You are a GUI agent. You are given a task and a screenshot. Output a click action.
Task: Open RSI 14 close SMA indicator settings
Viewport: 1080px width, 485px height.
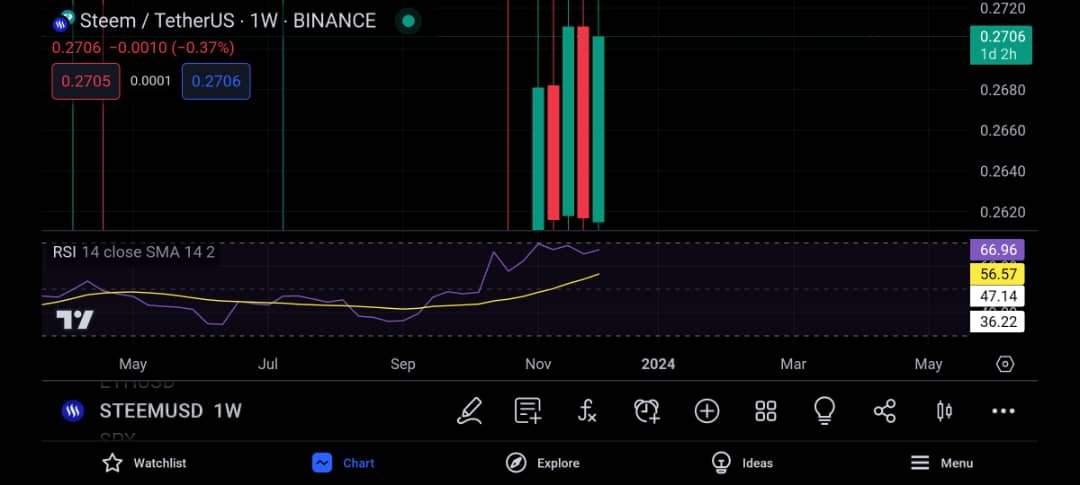point(134,252)
